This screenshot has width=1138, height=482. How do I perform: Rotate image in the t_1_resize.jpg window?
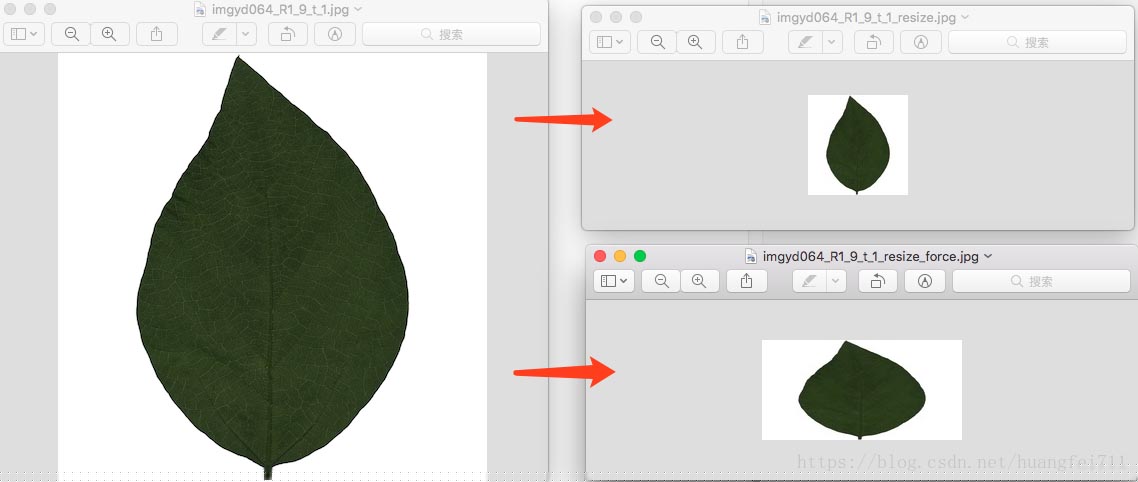[x=873, y=42]
